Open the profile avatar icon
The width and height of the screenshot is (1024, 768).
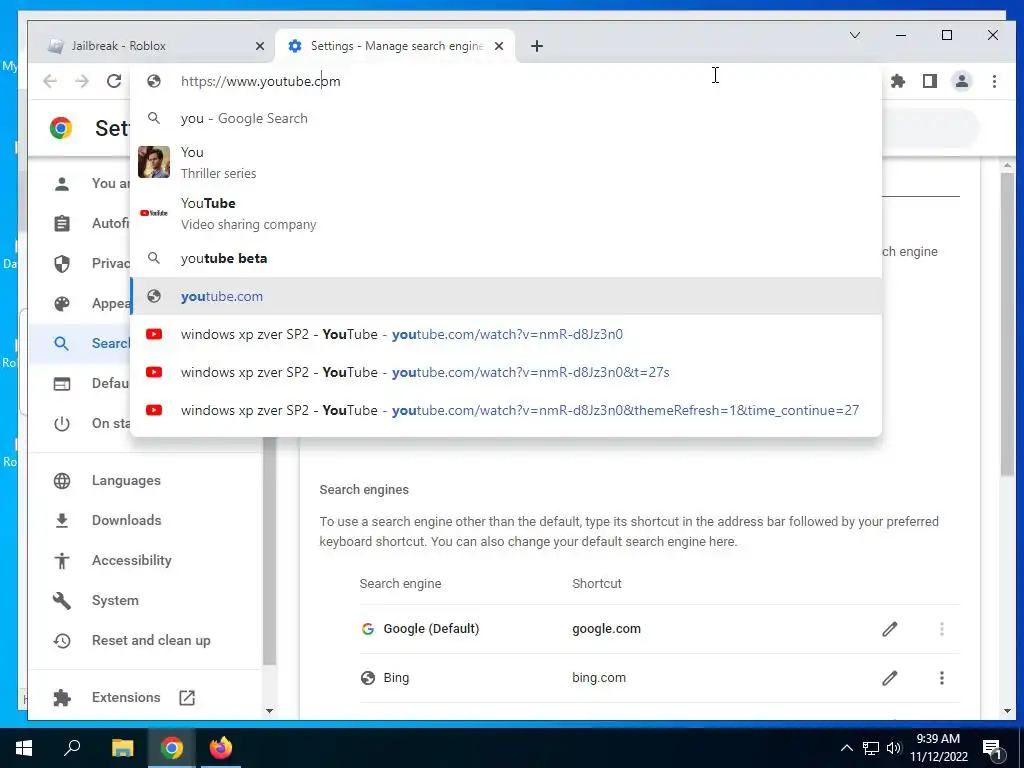(962, 81)
